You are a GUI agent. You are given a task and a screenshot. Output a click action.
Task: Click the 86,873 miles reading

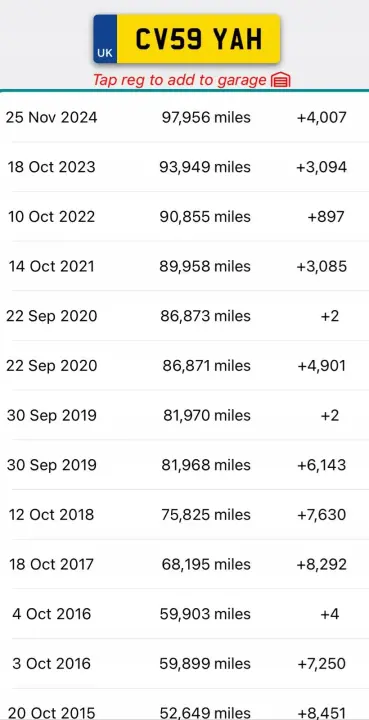pyautogui.click(x=205, y=316)
